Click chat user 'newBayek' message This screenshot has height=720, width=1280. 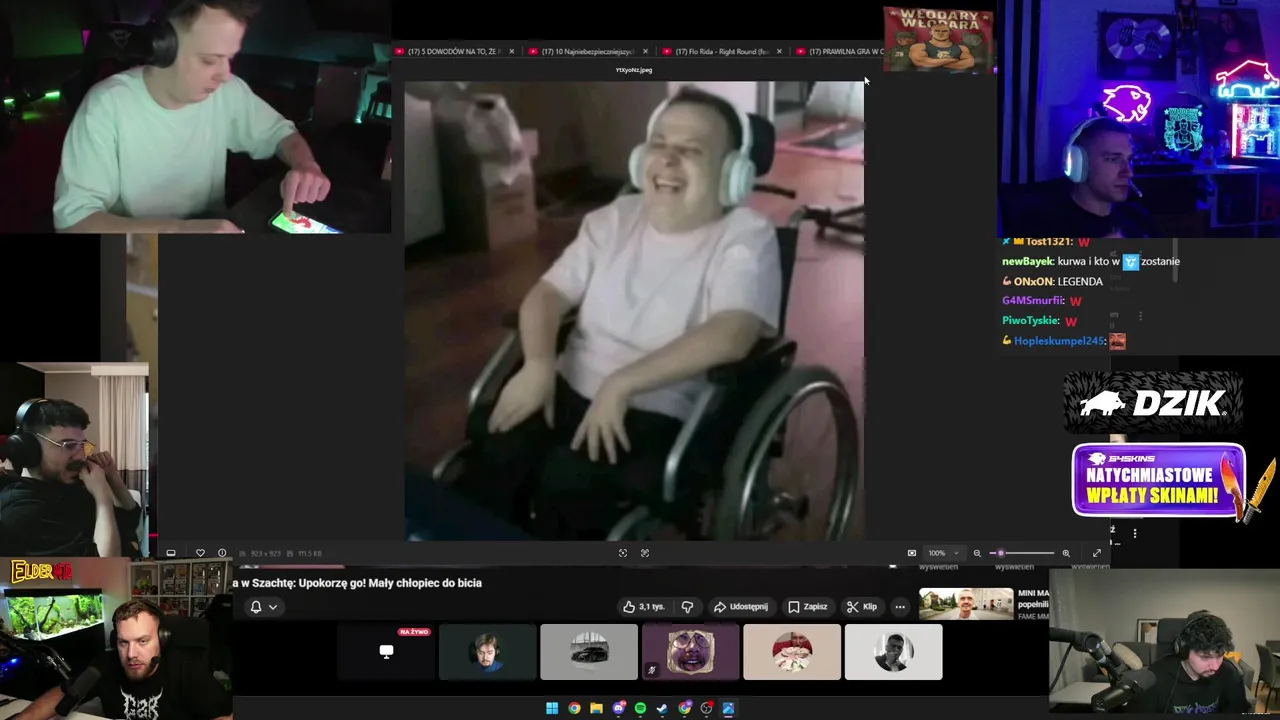point(1091,261)
